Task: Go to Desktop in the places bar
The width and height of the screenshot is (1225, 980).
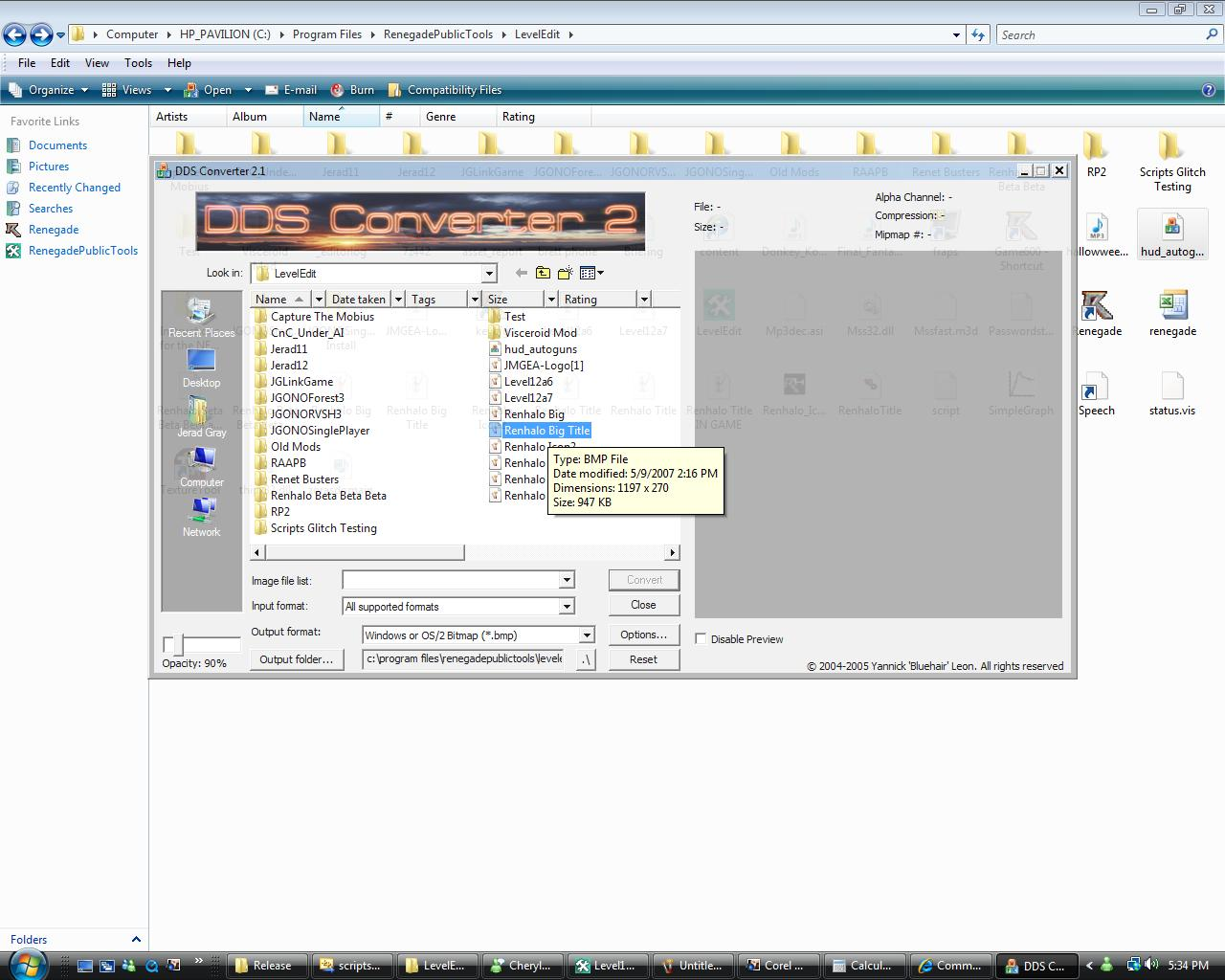Action: pyautogui.click(x=201, y=367)
